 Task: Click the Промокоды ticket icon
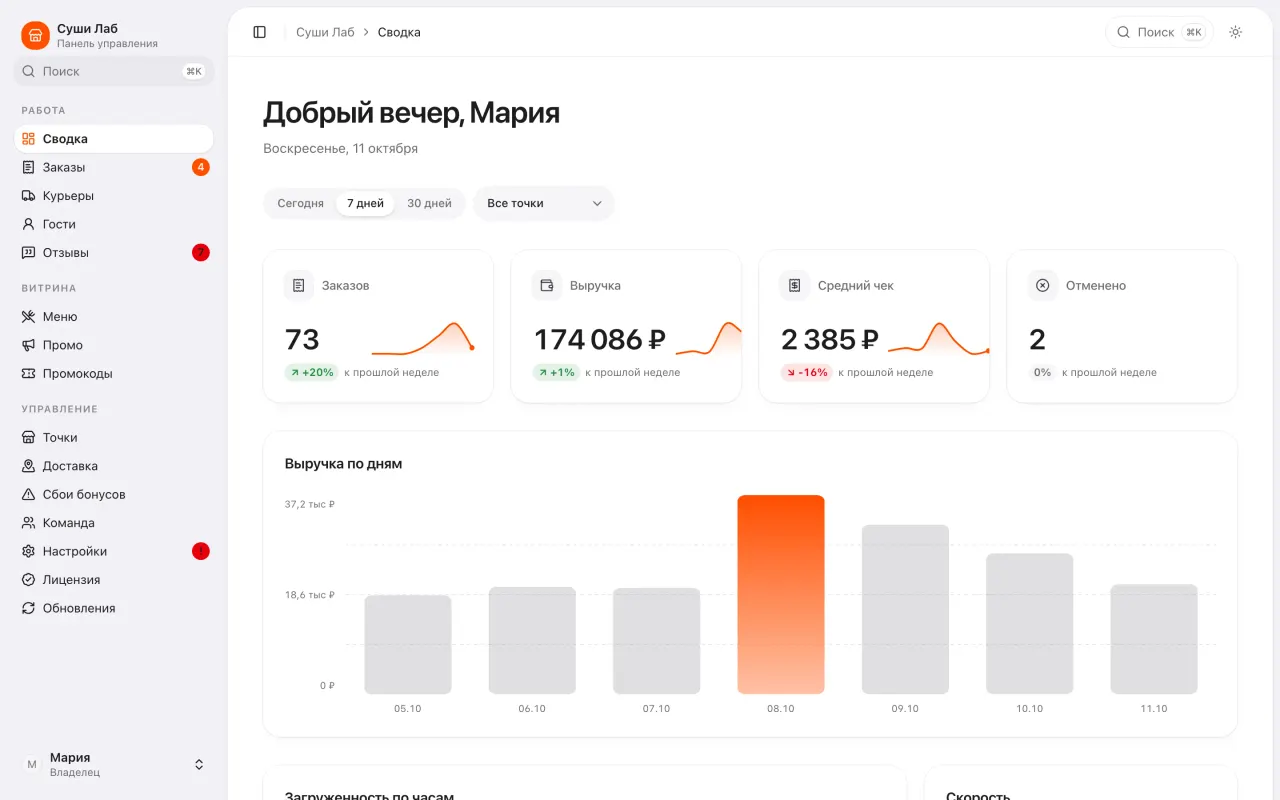point(29,374)
